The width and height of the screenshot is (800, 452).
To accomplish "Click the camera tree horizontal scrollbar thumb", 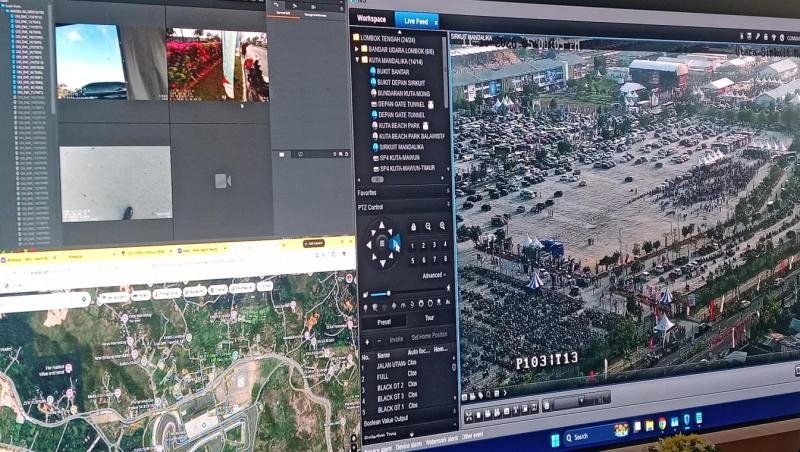I will point(377,180).
